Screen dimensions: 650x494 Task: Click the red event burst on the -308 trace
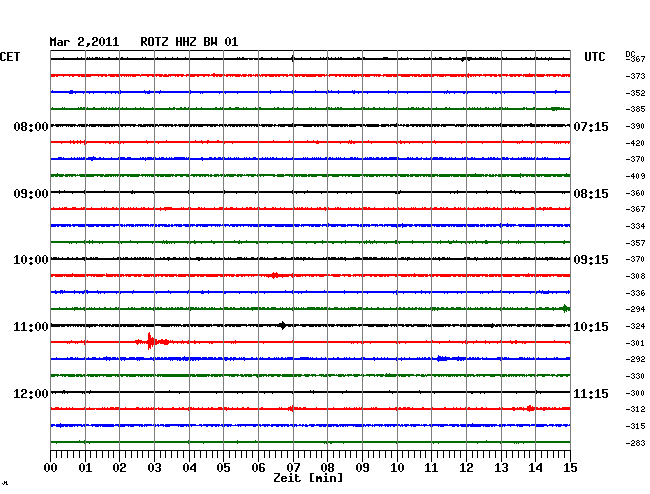pyautogui.click(x=274, y=275)
